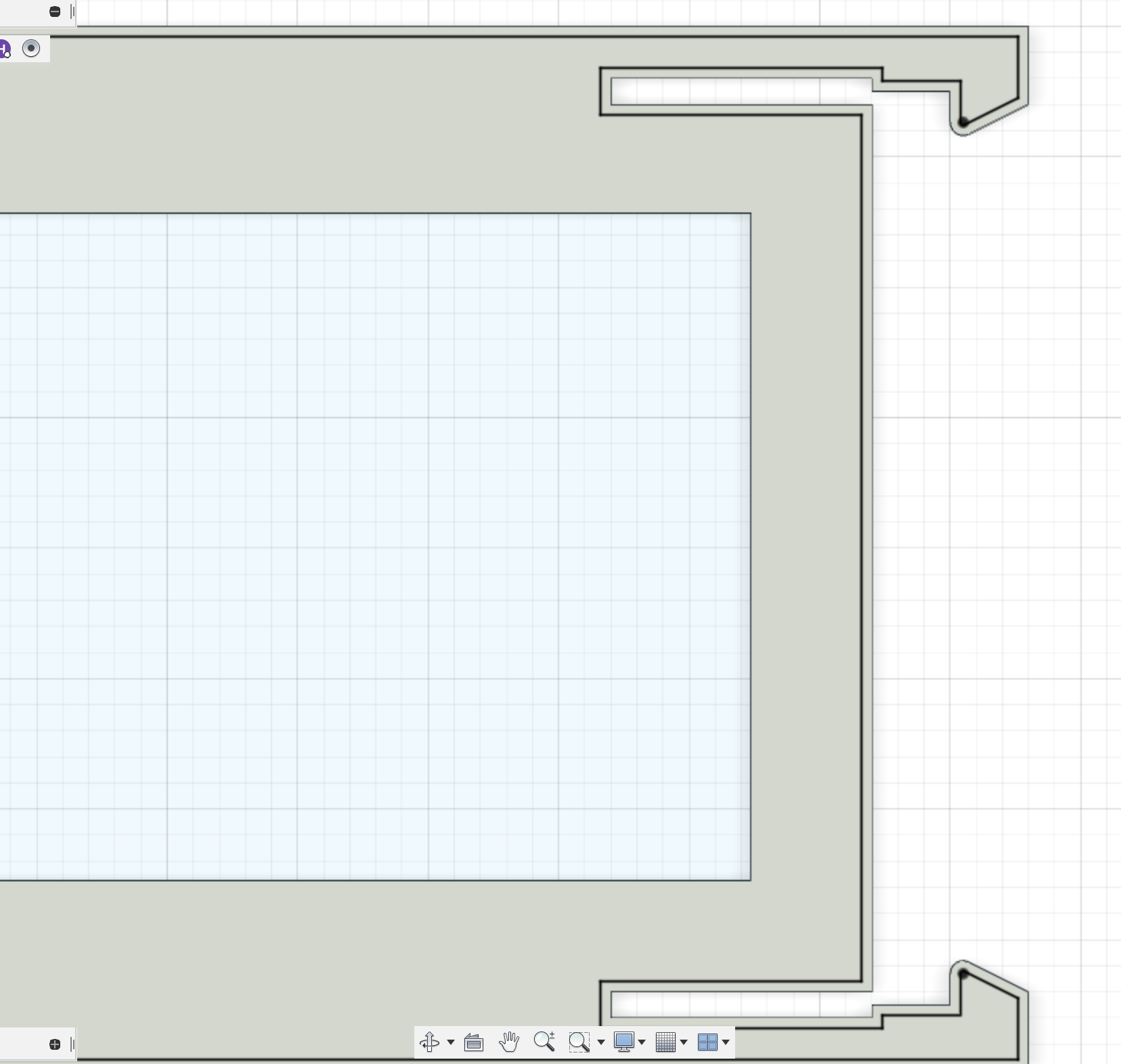Activate the Zoom tool
The image size is (1121, 1064).
544,1042
